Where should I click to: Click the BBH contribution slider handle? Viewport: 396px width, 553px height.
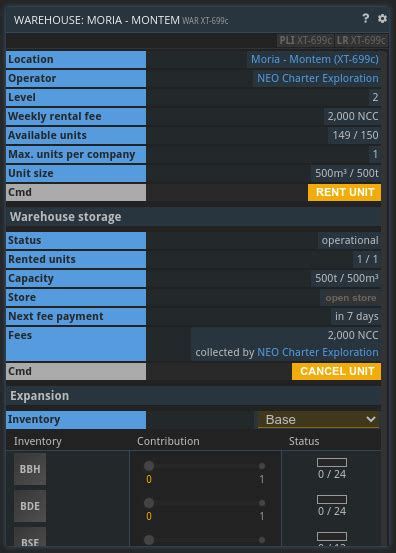(x=149, y=466)
